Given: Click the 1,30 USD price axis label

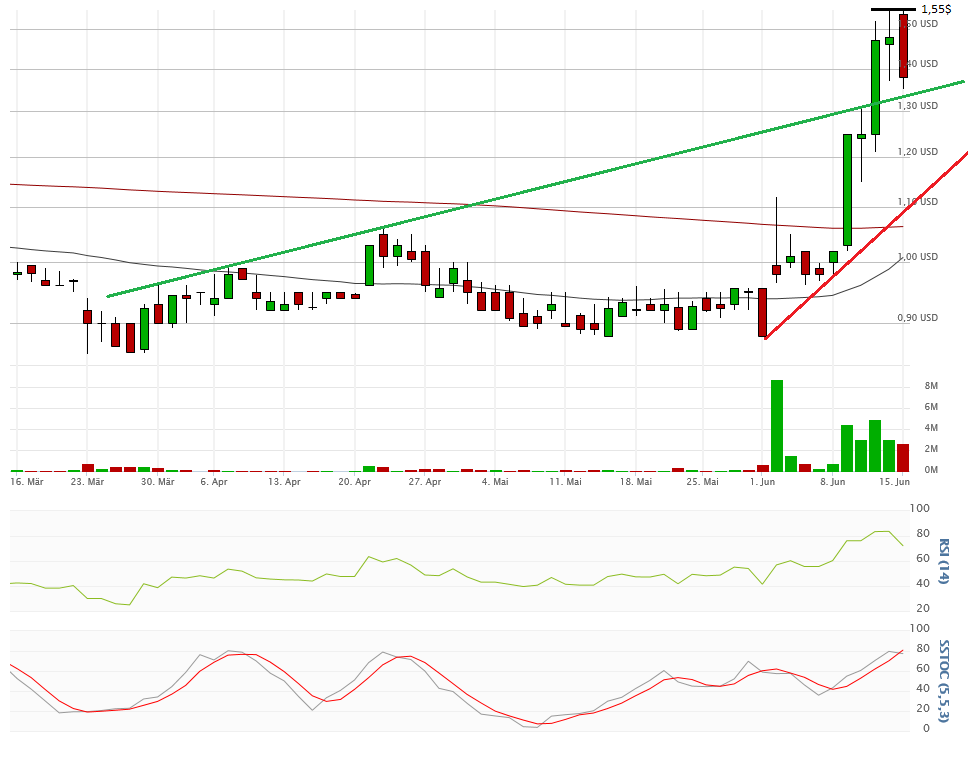Looking at the screenshot, I should (917, 106).
